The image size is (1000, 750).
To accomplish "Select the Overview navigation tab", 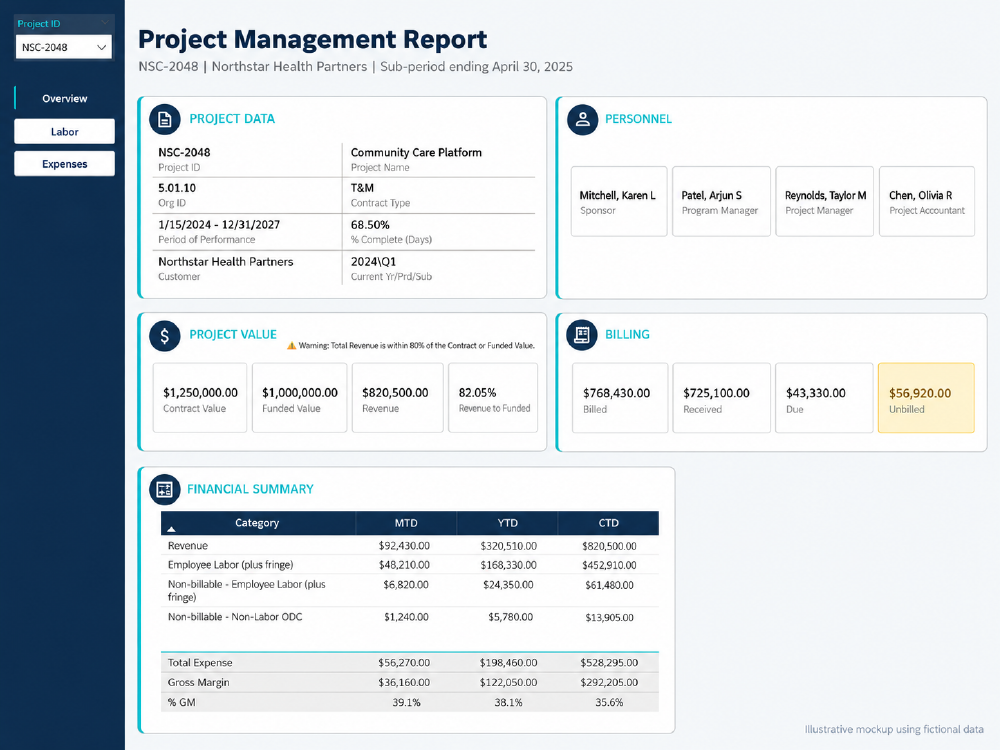I will coord(64,98).
